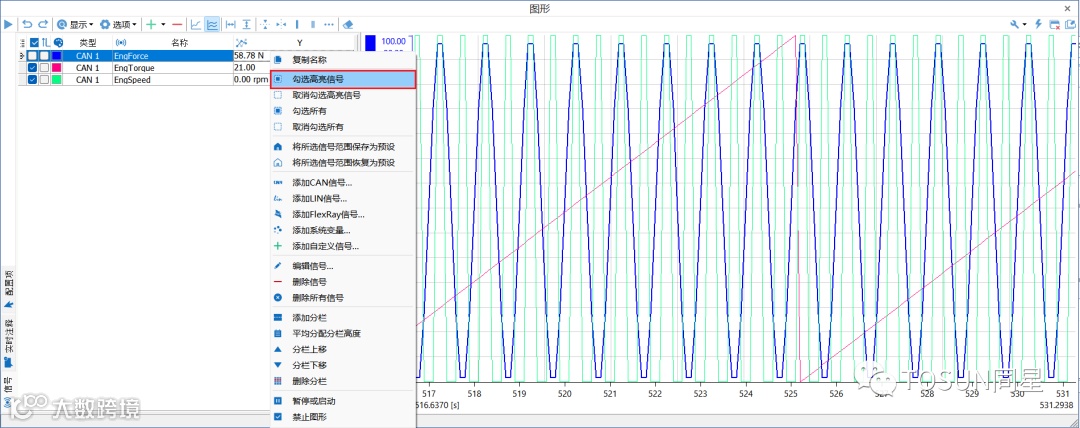Click the red minus remove-signal icon
Image resolution: width=1080 pixels, height=428 pixels.
coord(177,24)
